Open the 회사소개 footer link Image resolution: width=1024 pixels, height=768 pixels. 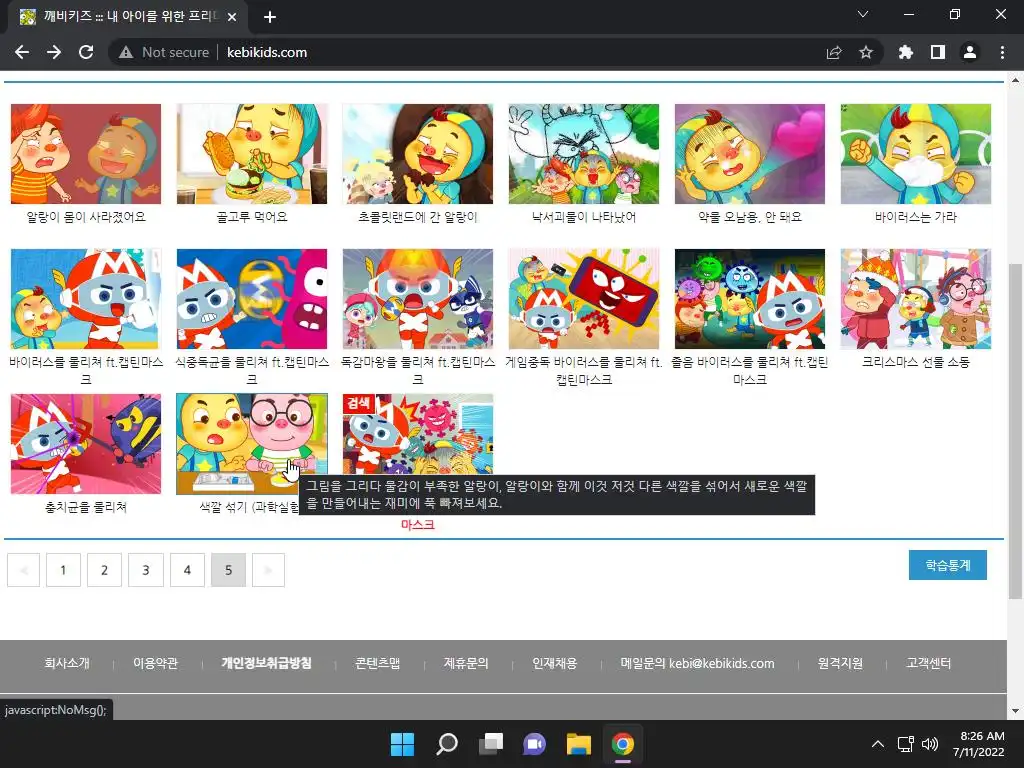click(67, 664)
